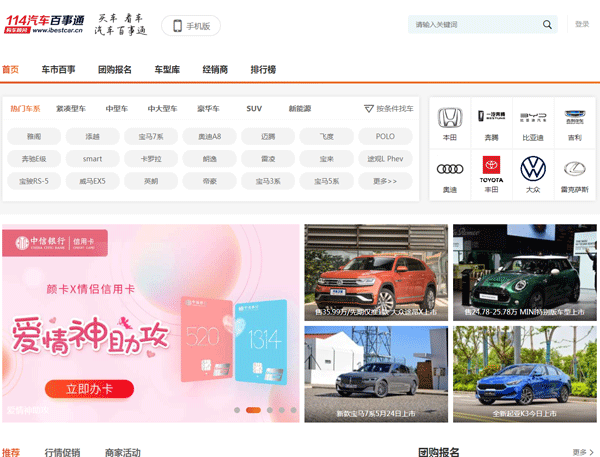Choose the 宝马3系 model pill
Viewport: 600px width, 457px height.
(268, 181)
